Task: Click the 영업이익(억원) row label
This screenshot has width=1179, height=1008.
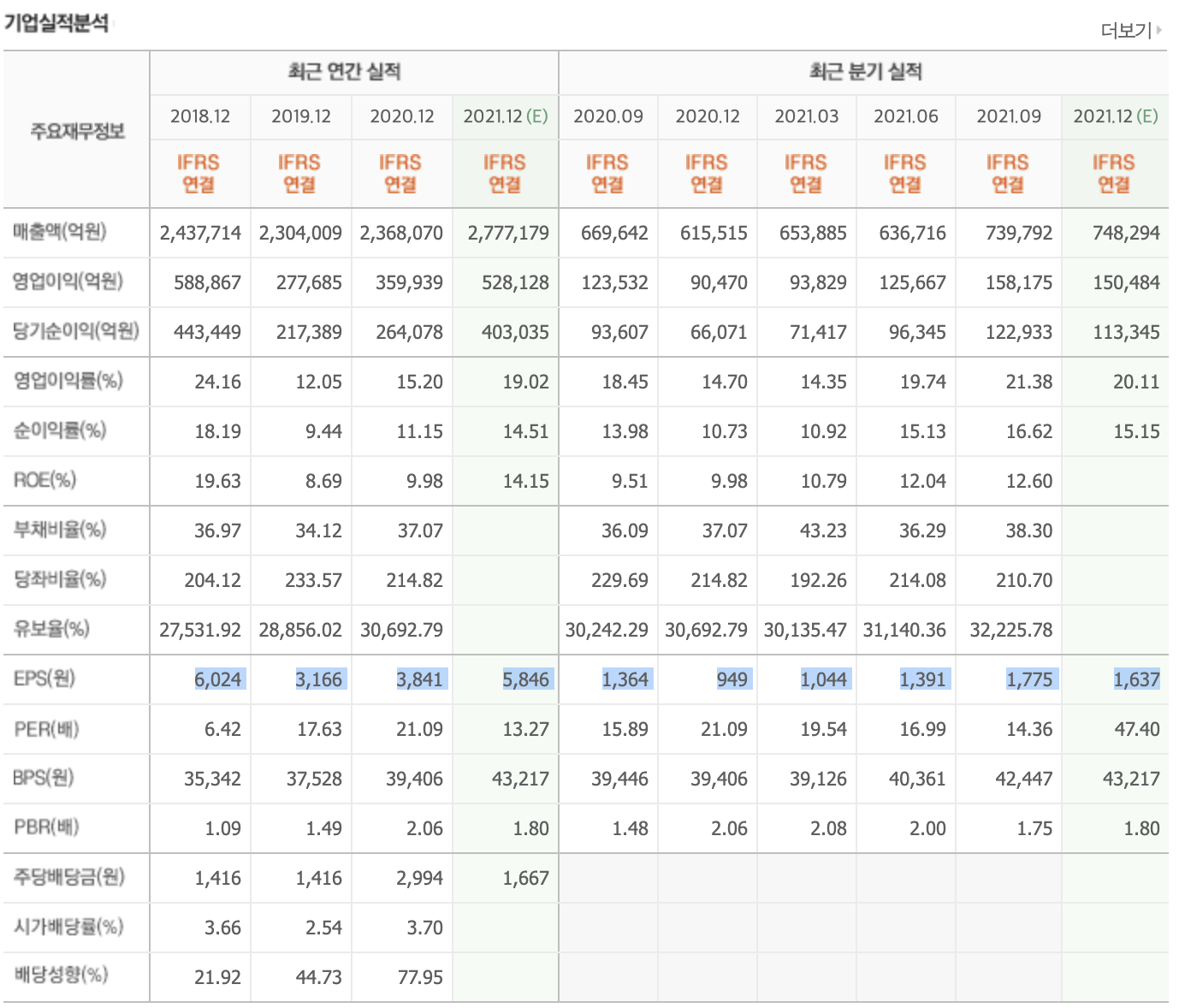Action: 68,282
